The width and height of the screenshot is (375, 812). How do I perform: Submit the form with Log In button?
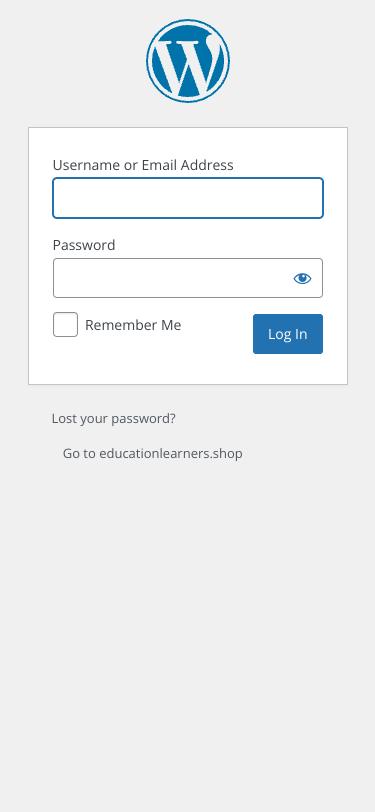pyautogui.click(x=288, y=334)
